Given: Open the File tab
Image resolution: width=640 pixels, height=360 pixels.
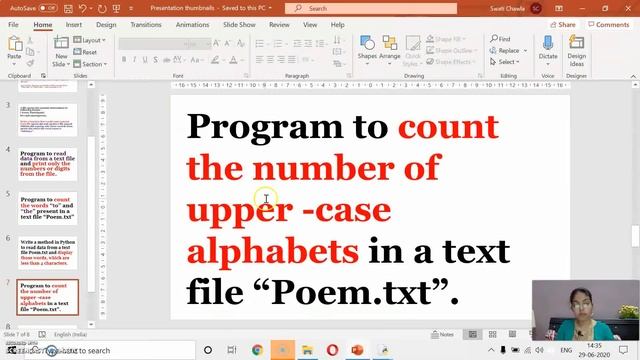Looking at the screenshot, I should pos(13,24).
